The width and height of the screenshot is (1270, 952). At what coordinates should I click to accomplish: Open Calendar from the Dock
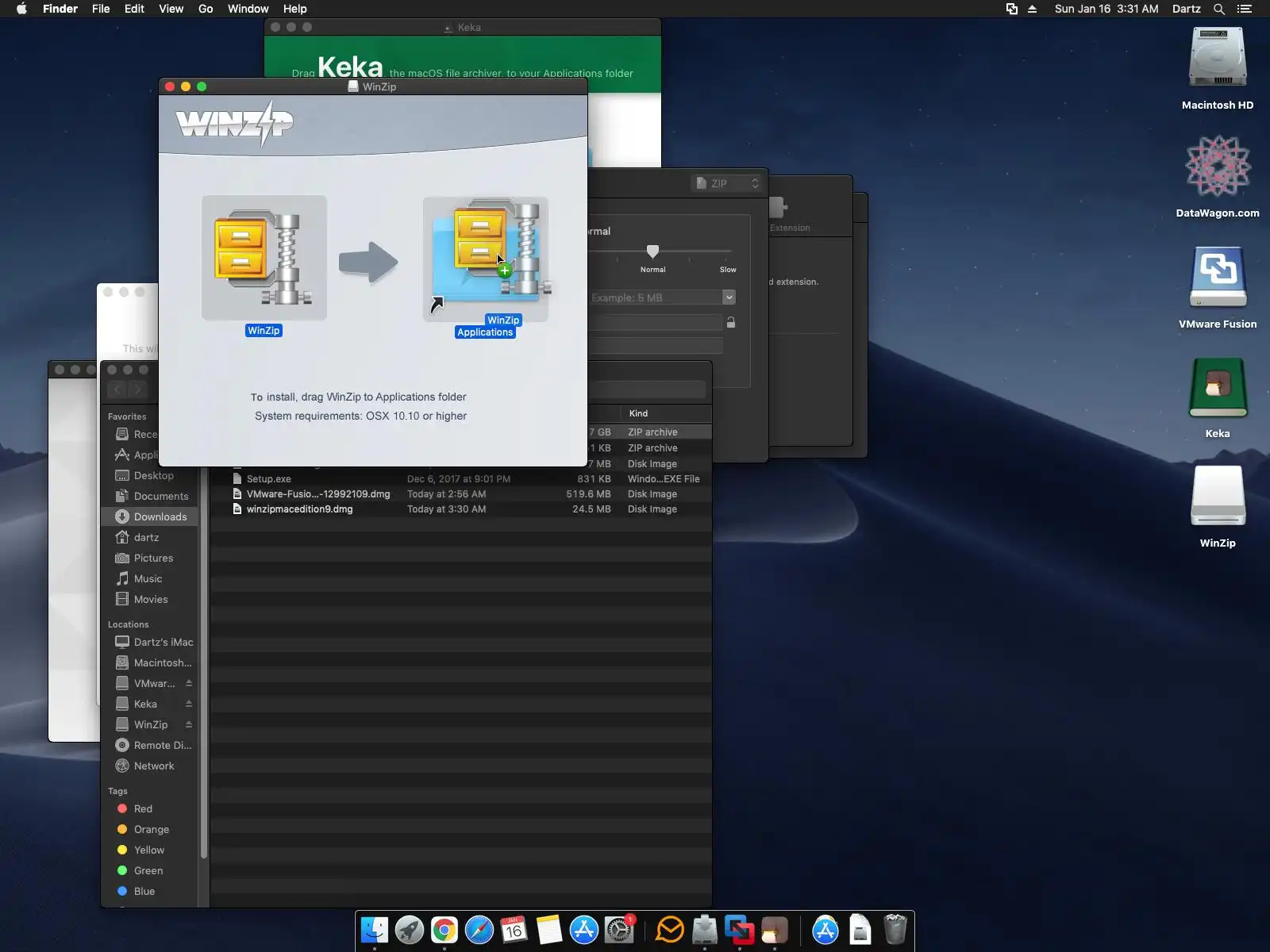514,930
